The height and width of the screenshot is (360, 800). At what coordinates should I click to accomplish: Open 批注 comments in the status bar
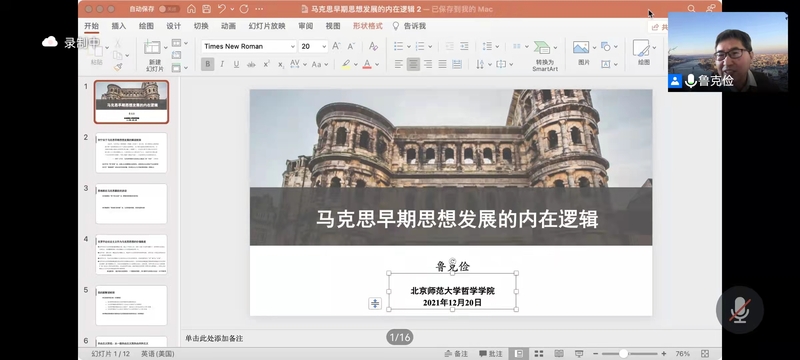[x=491, y=353]
